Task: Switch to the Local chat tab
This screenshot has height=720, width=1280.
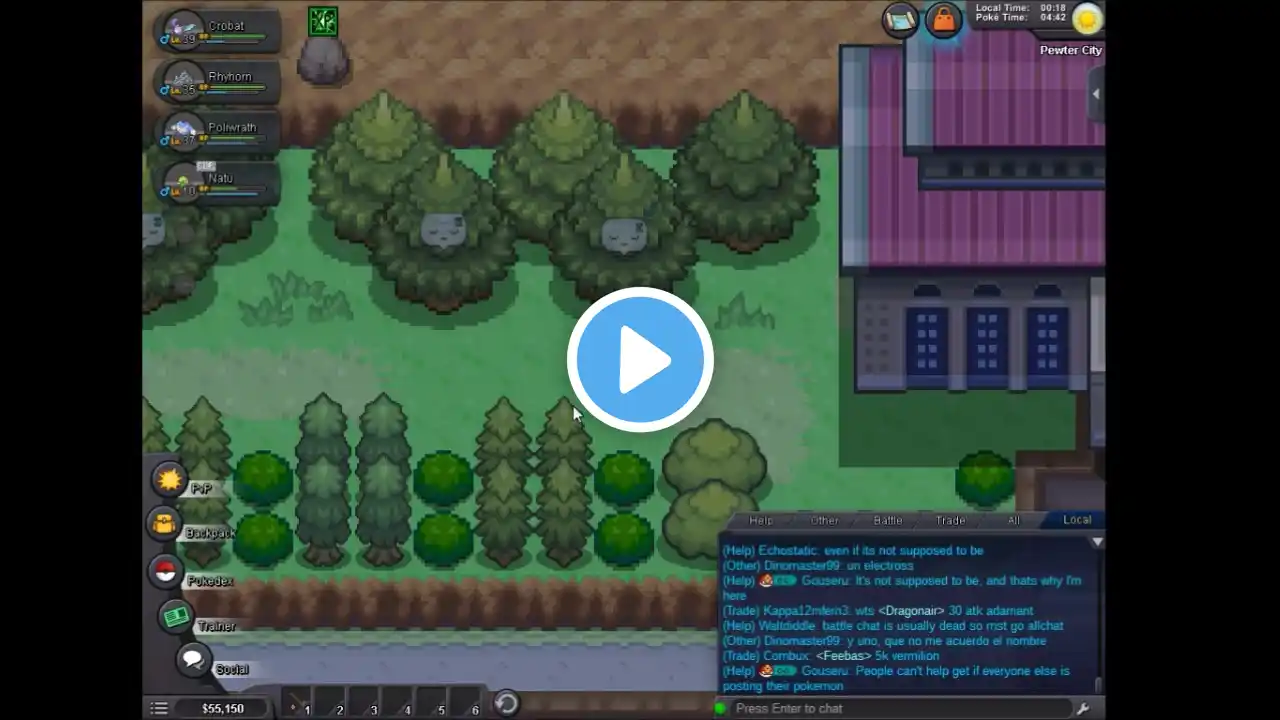Action: (x=1077, y=520)
